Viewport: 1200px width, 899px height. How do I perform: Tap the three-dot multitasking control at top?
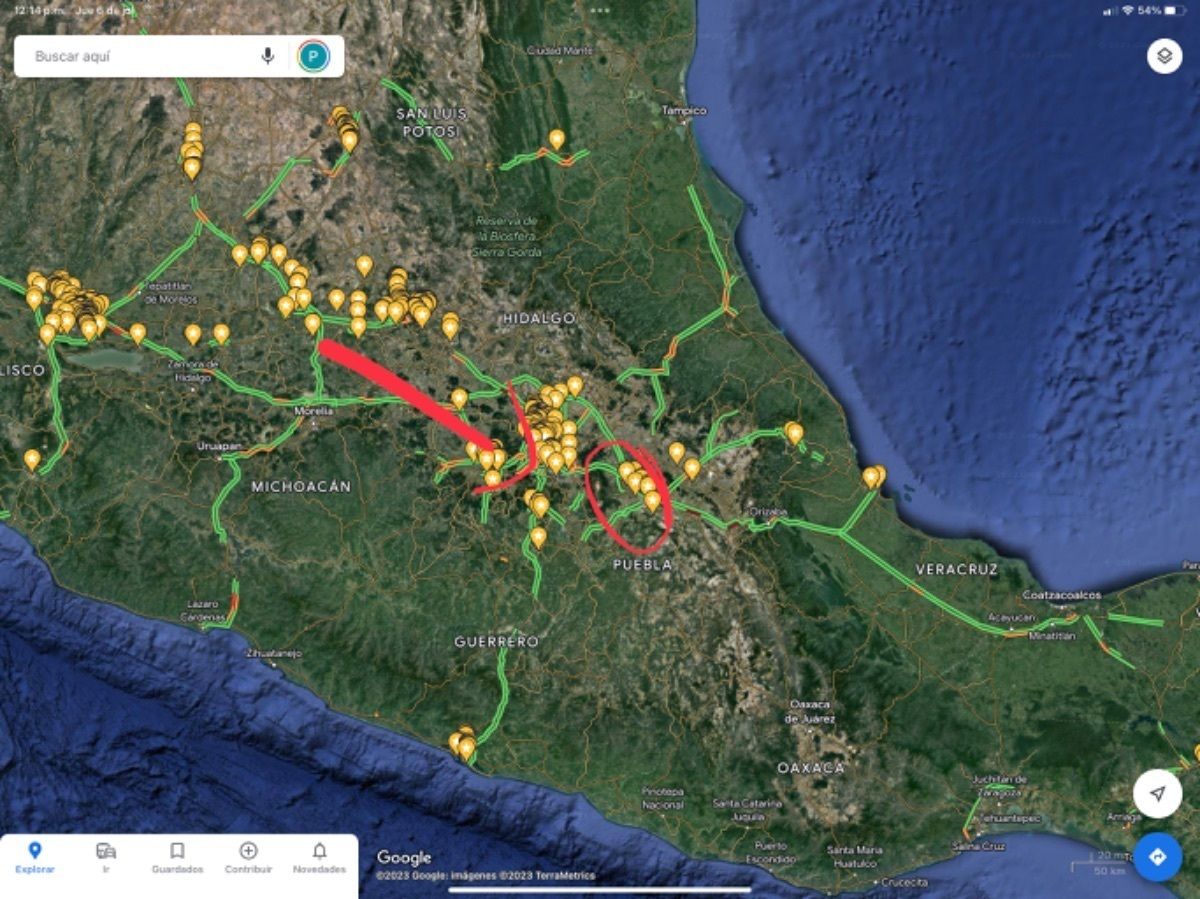[600, 10]
